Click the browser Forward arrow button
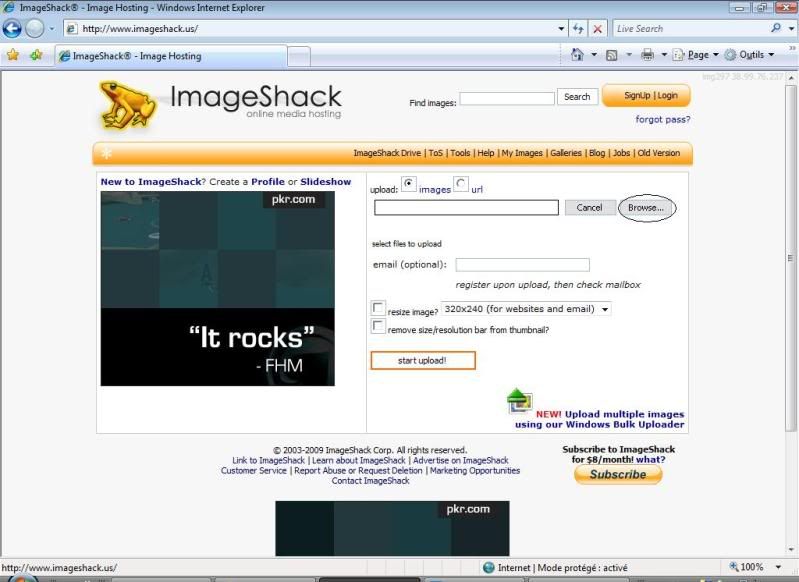Viewport: 799px width, 582px height. 34,29
